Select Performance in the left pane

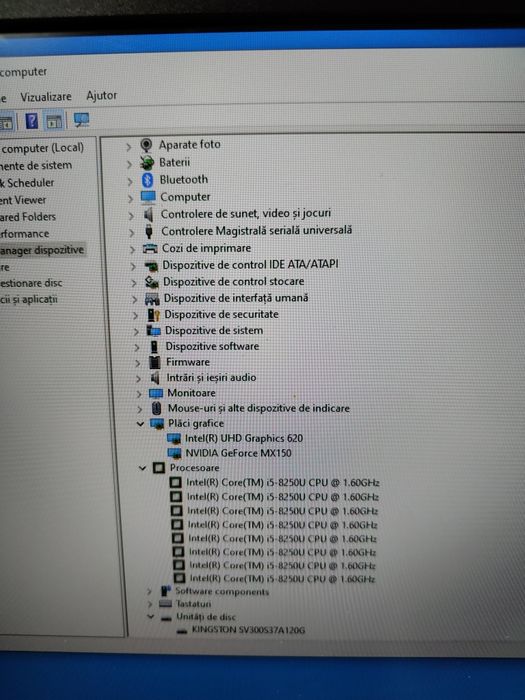click(25, 233)
